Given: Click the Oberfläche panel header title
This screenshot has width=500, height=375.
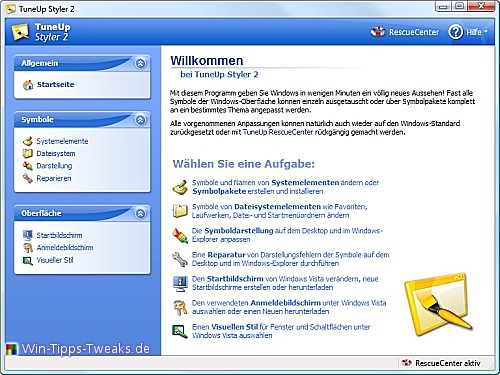Looking at the screenshot, I should 41,213.
